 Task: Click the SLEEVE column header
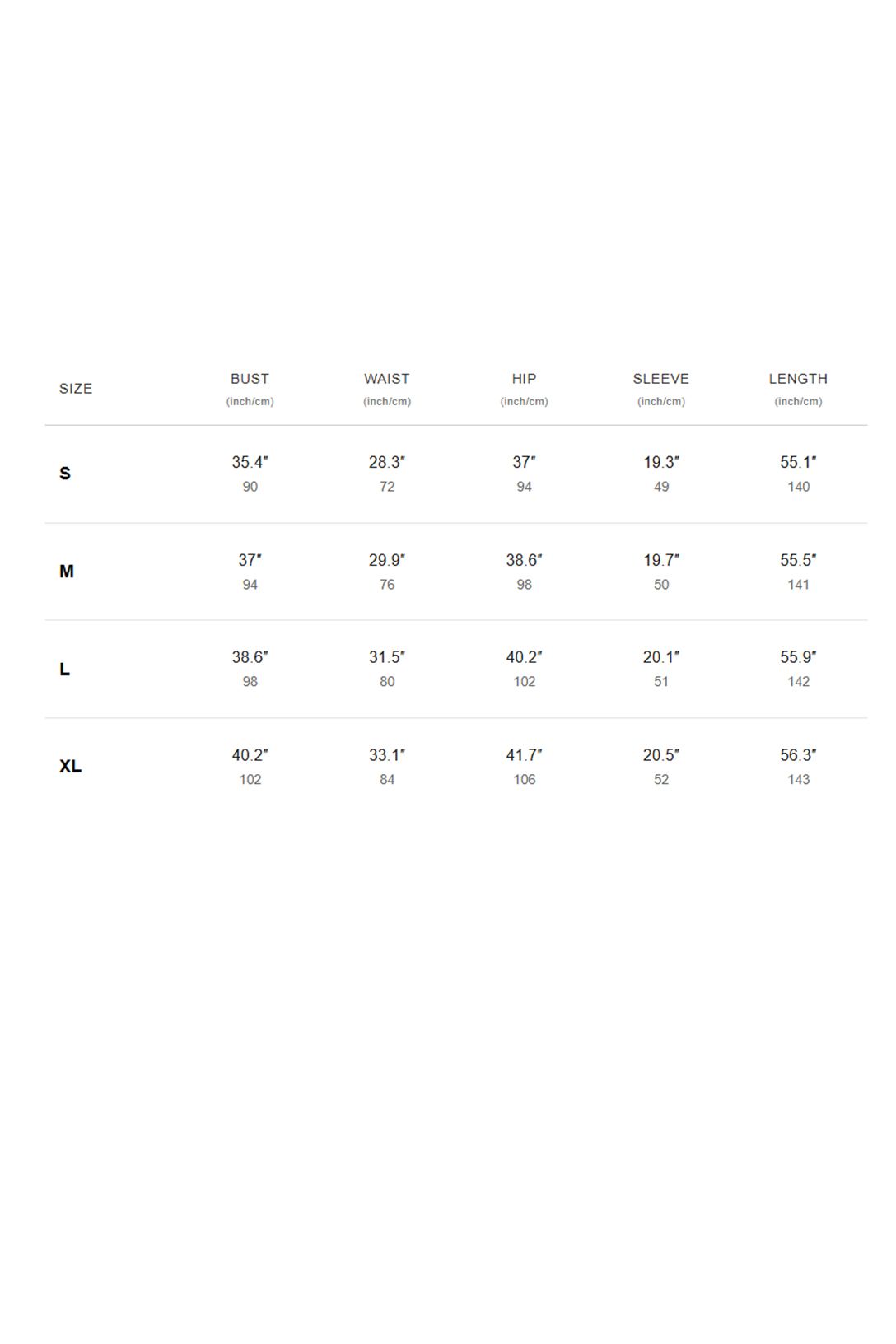(x=661, y=379)
